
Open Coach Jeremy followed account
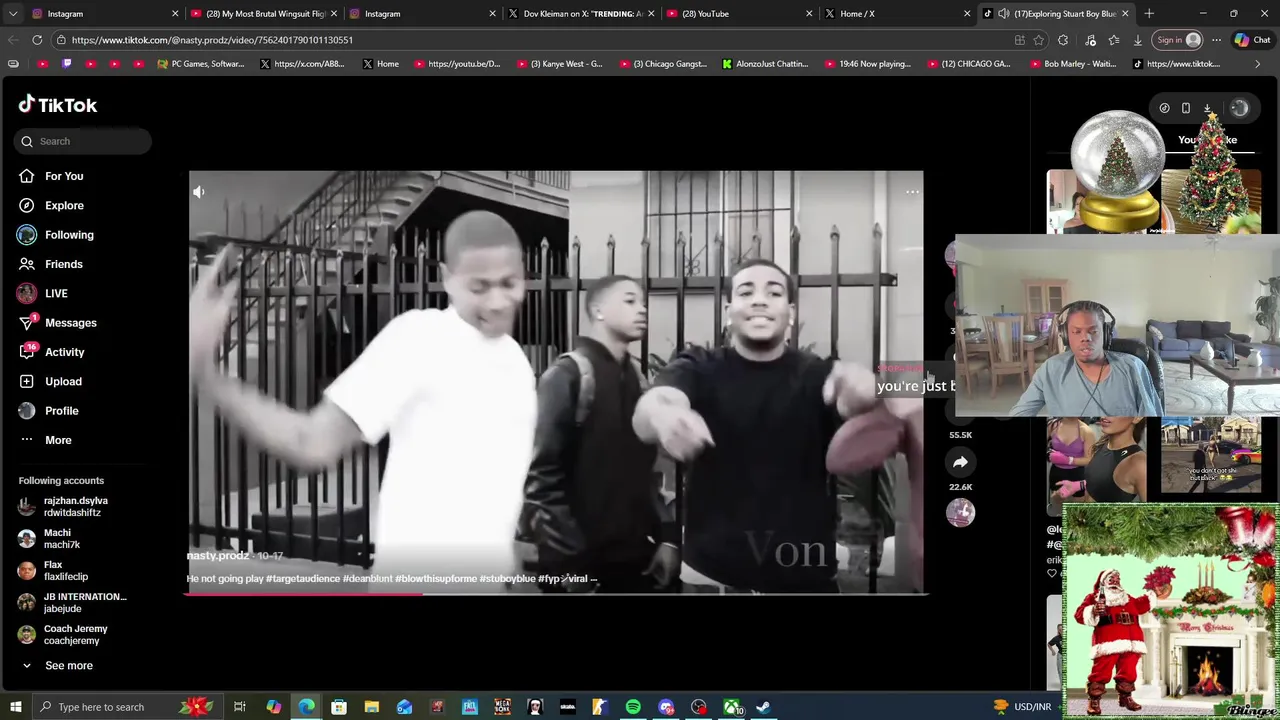coord(75,635)
